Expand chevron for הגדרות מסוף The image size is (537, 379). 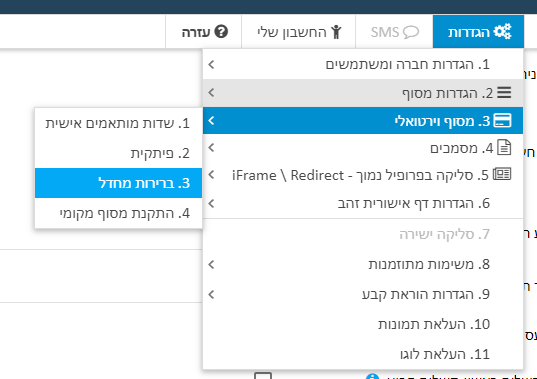coord(211,92)
